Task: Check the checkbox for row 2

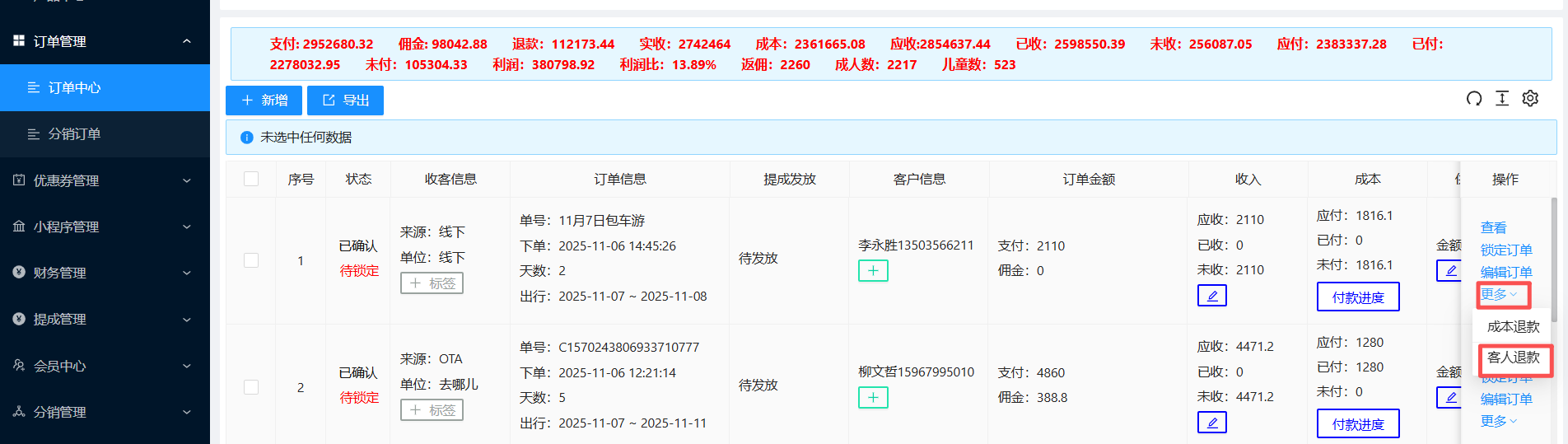Action: click(x=251, y=387)
